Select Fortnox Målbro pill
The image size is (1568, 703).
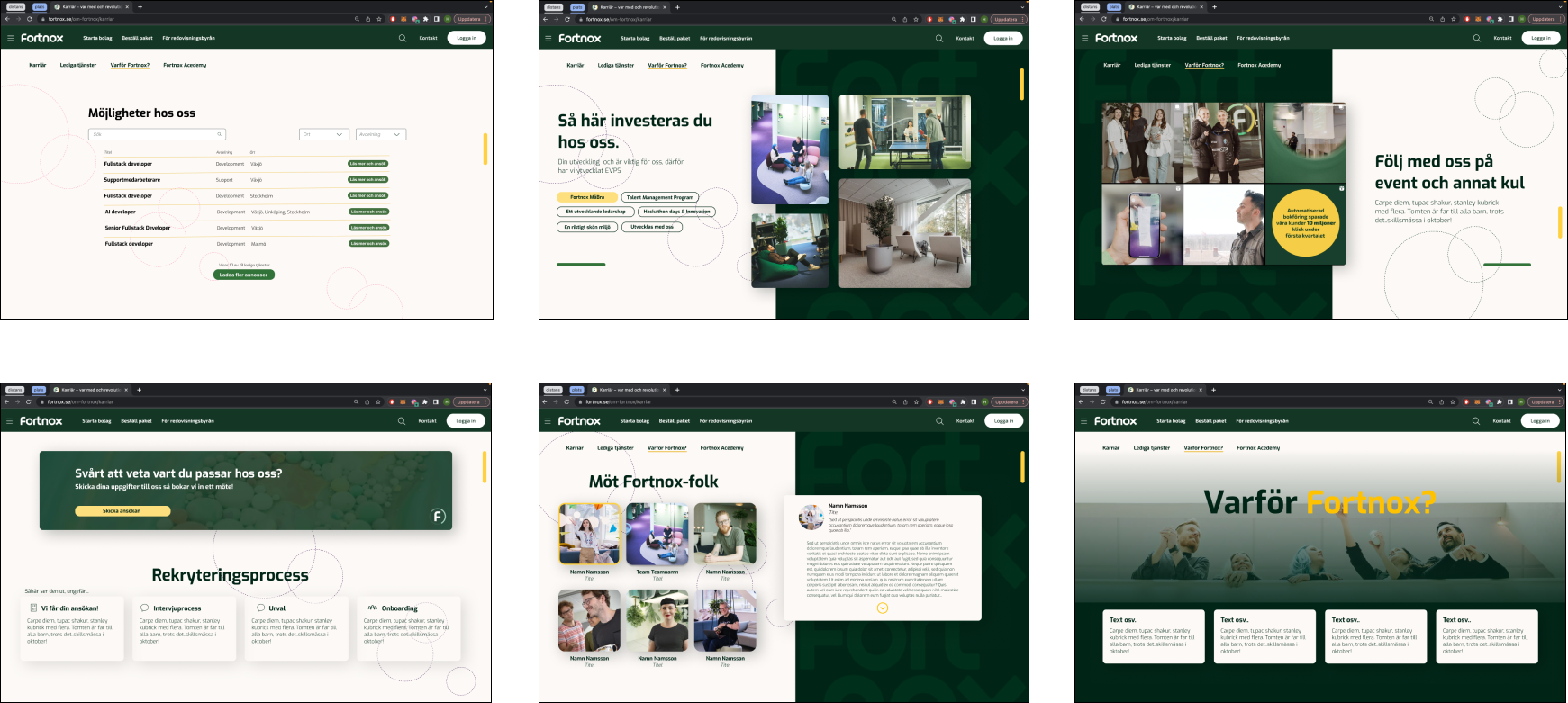pyautogui.click(x=587, y=197)
